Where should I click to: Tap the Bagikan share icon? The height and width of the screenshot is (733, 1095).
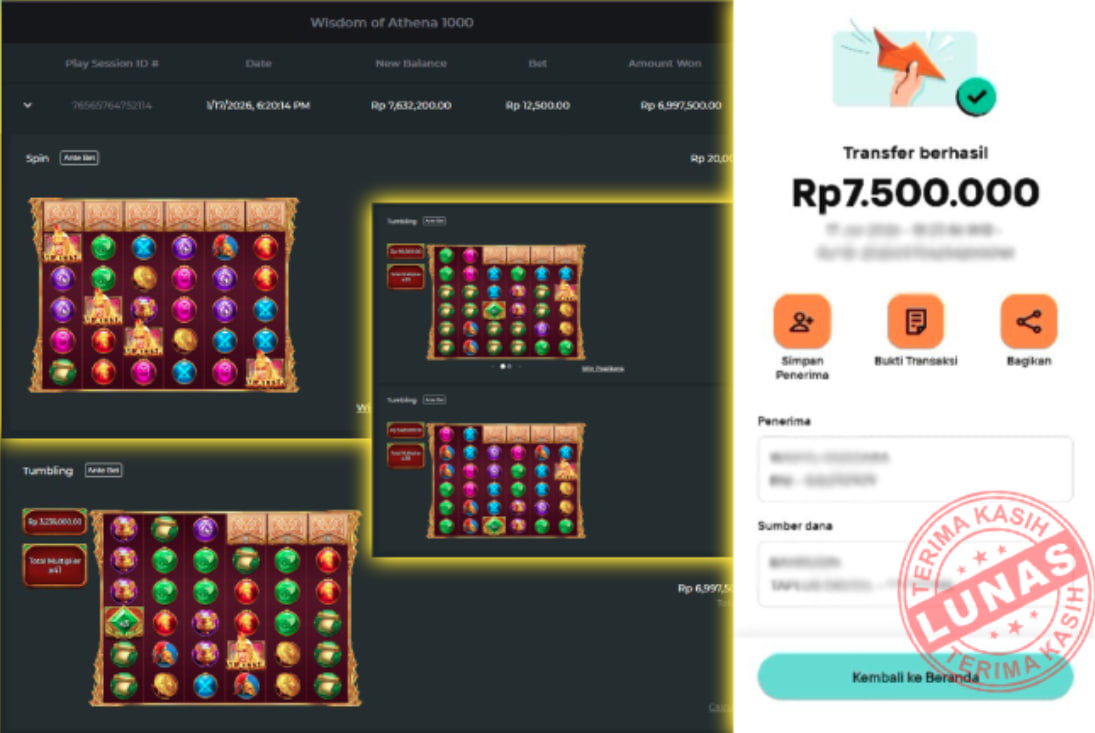tap(1029, 321)
